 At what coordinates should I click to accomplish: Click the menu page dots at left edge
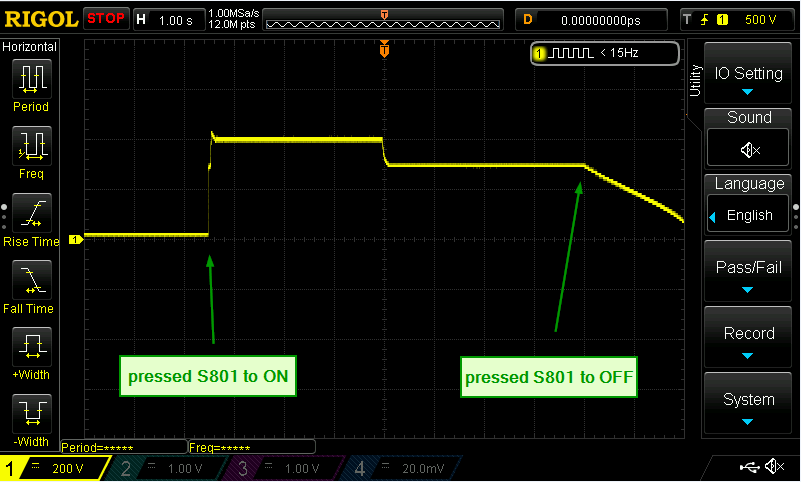pos(4,216)
